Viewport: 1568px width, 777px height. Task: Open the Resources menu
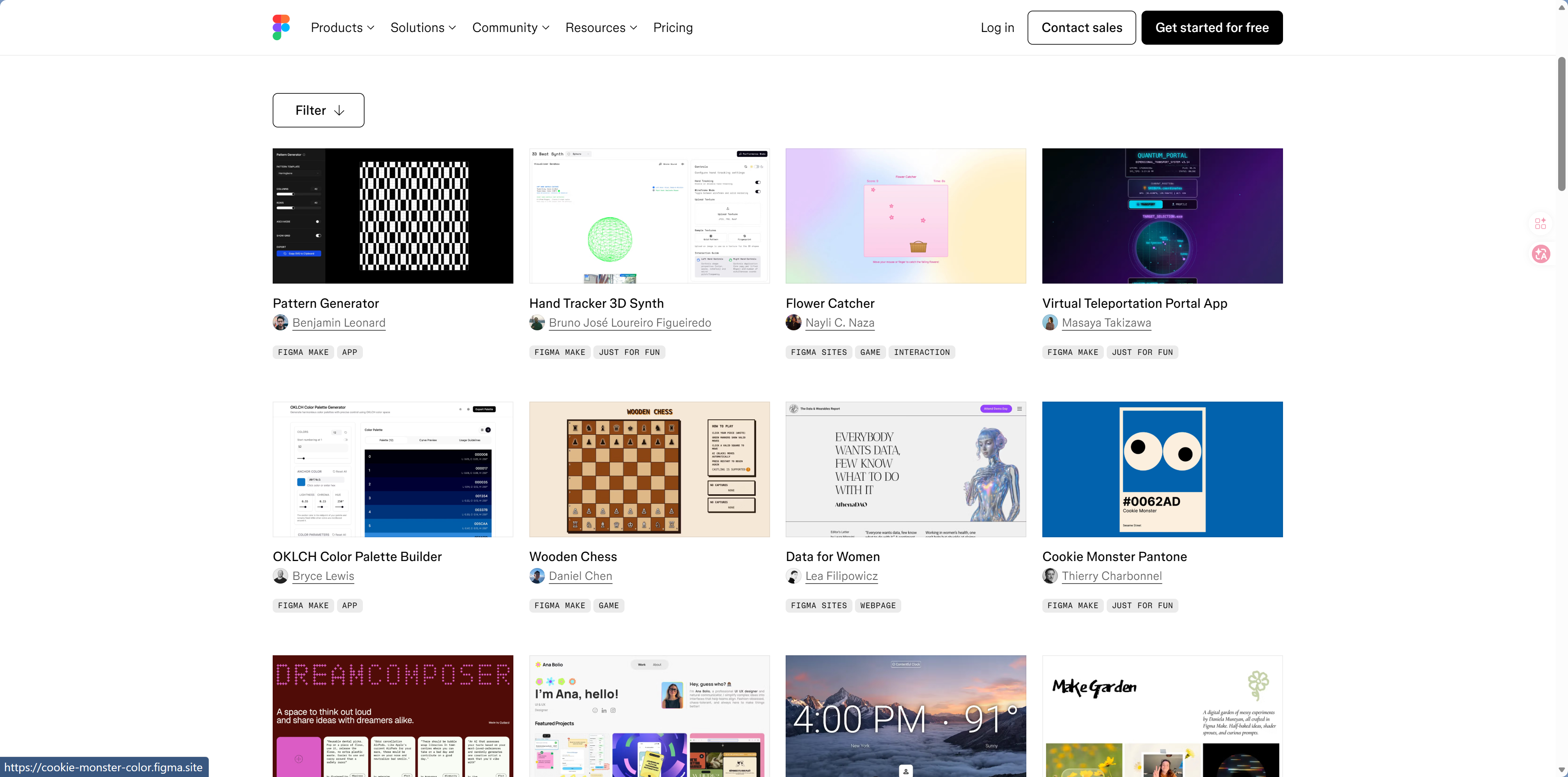(601, 27)
